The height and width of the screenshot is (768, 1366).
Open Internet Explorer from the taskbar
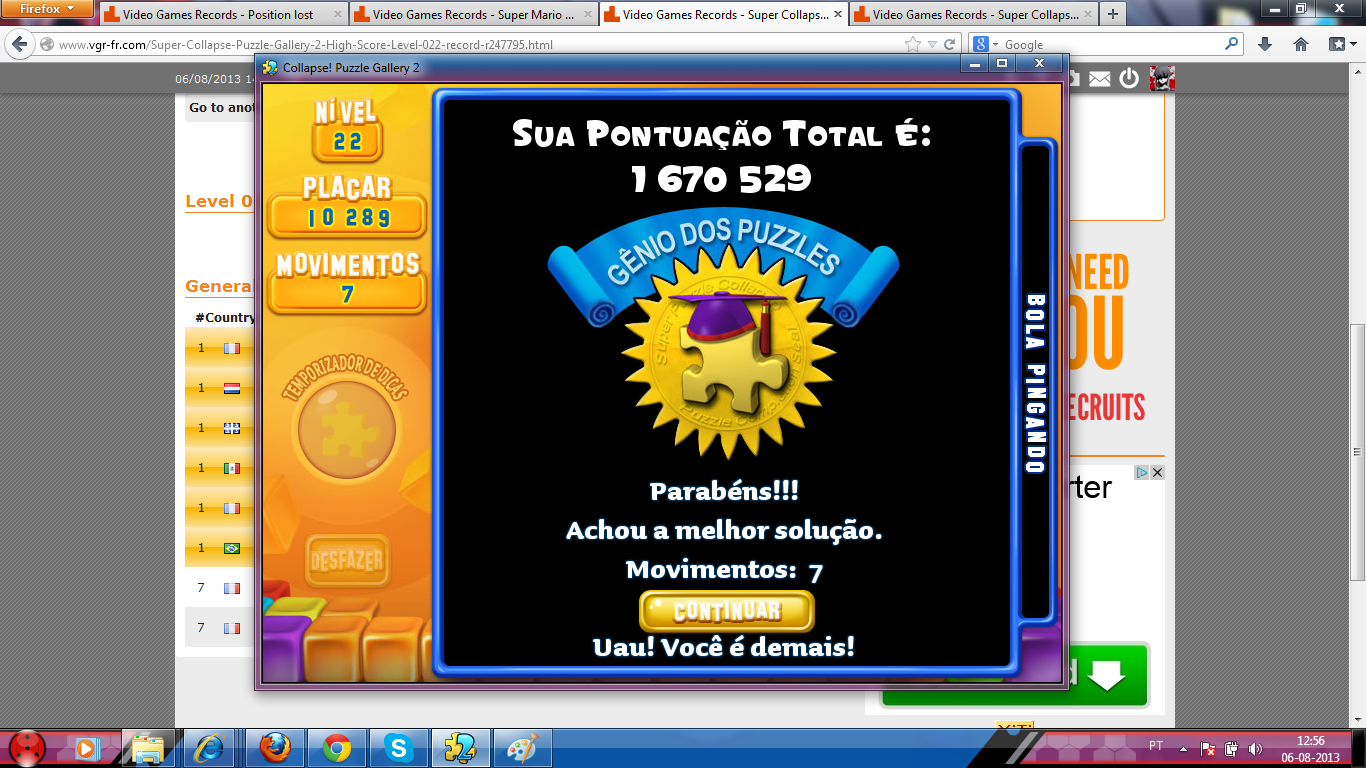pos(211,748)
